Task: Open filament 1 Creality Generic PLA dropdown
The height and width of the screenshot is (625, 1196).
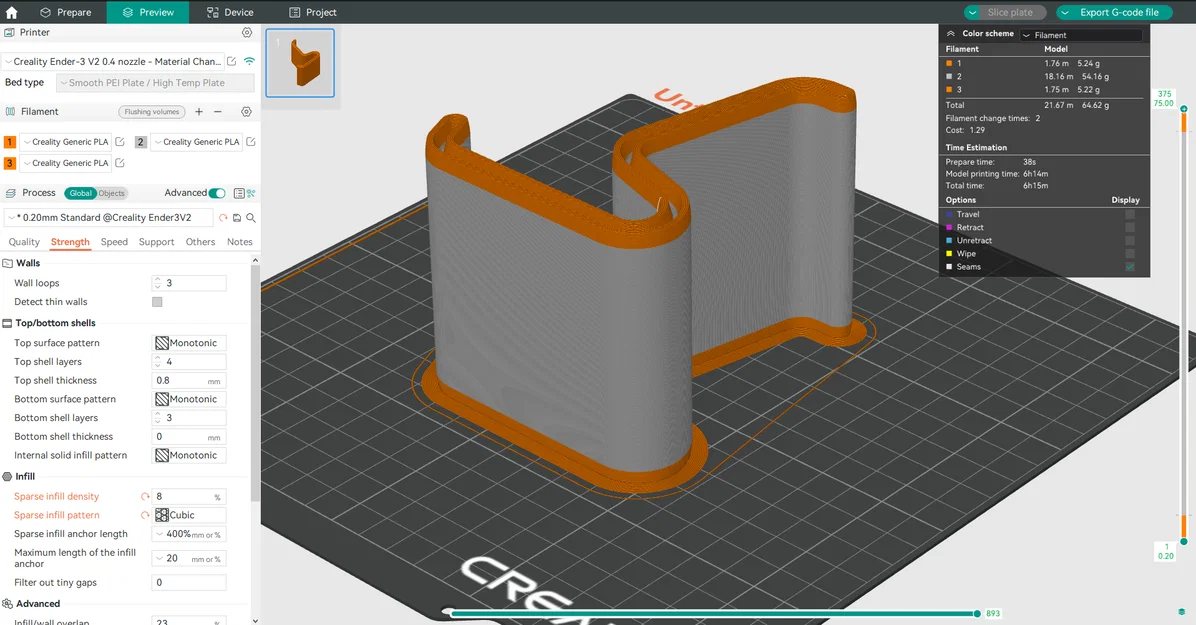Action: coord(66,142)
